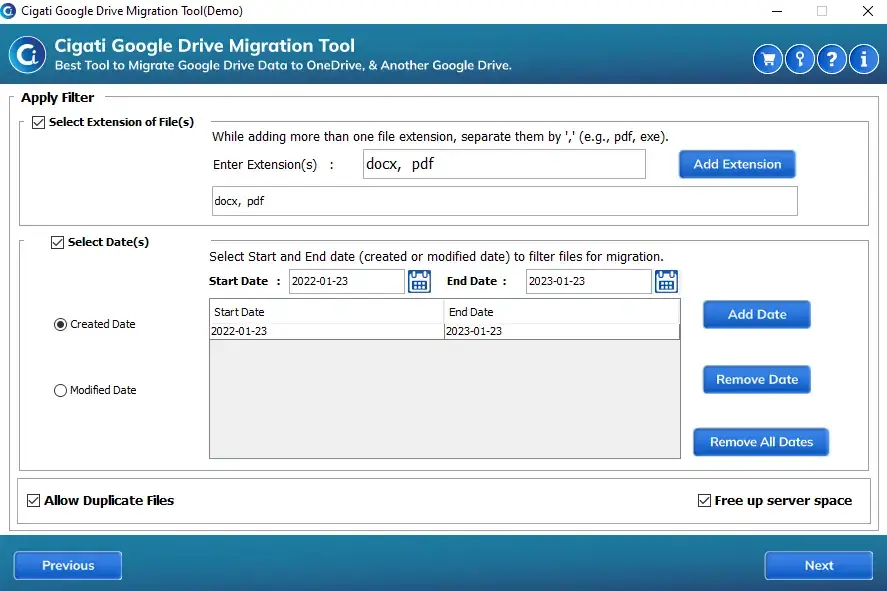This screenshot has width=887, height=591.
Task: Enable Free up server space
Action: click(704, 501)
